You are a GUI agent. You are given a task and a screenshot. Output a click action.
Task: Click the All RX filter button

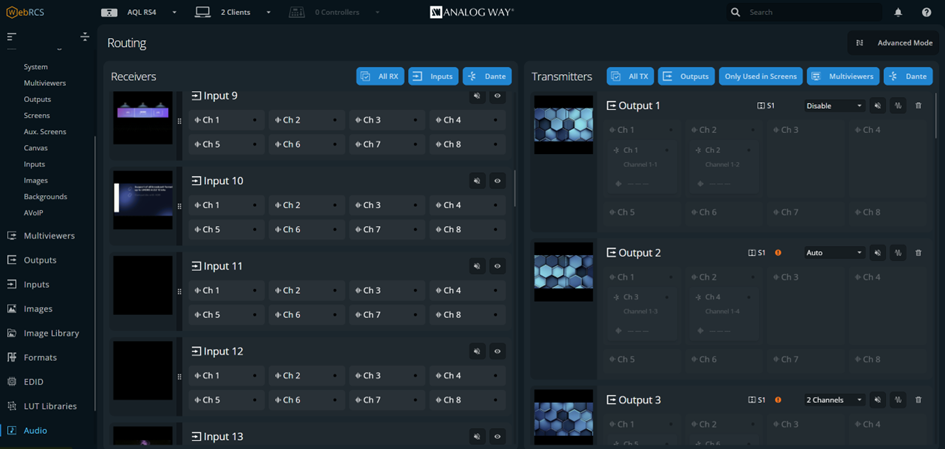380,76
